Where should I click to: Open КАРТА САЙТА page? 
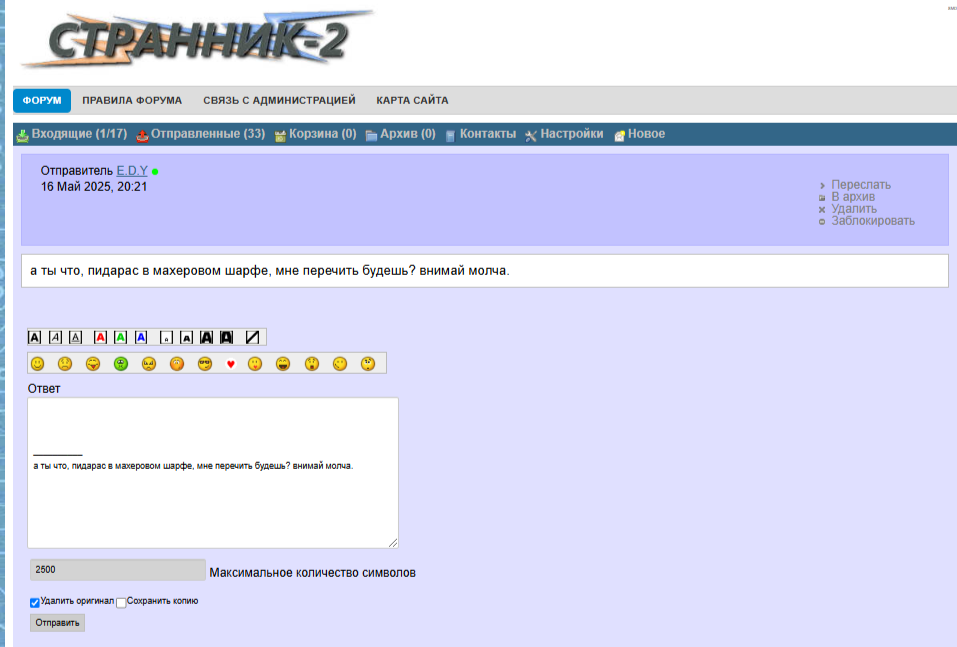point(412,100)
